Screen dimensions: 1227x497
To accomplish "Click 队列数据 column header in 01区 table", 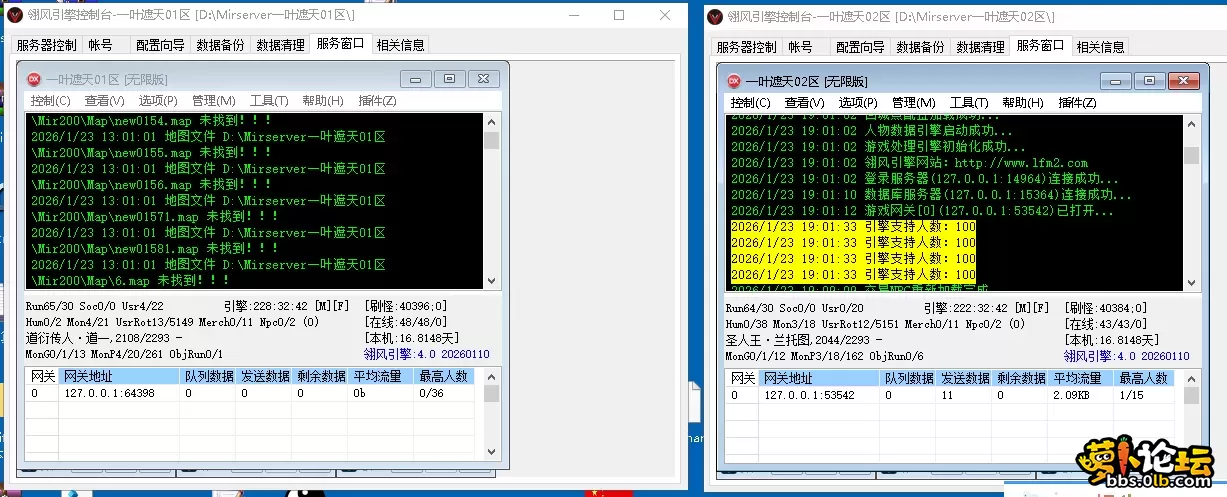I will [208, 376].
